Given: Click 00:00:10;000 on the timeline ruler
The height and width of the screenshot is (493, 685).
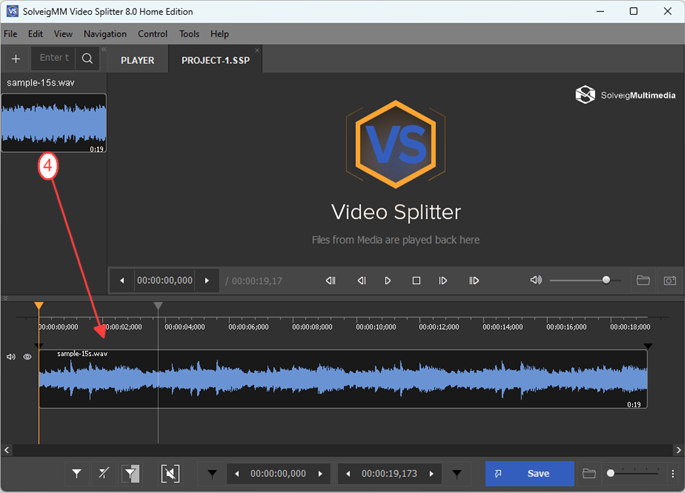Looking at the screenshot, I should click(376, 327).
